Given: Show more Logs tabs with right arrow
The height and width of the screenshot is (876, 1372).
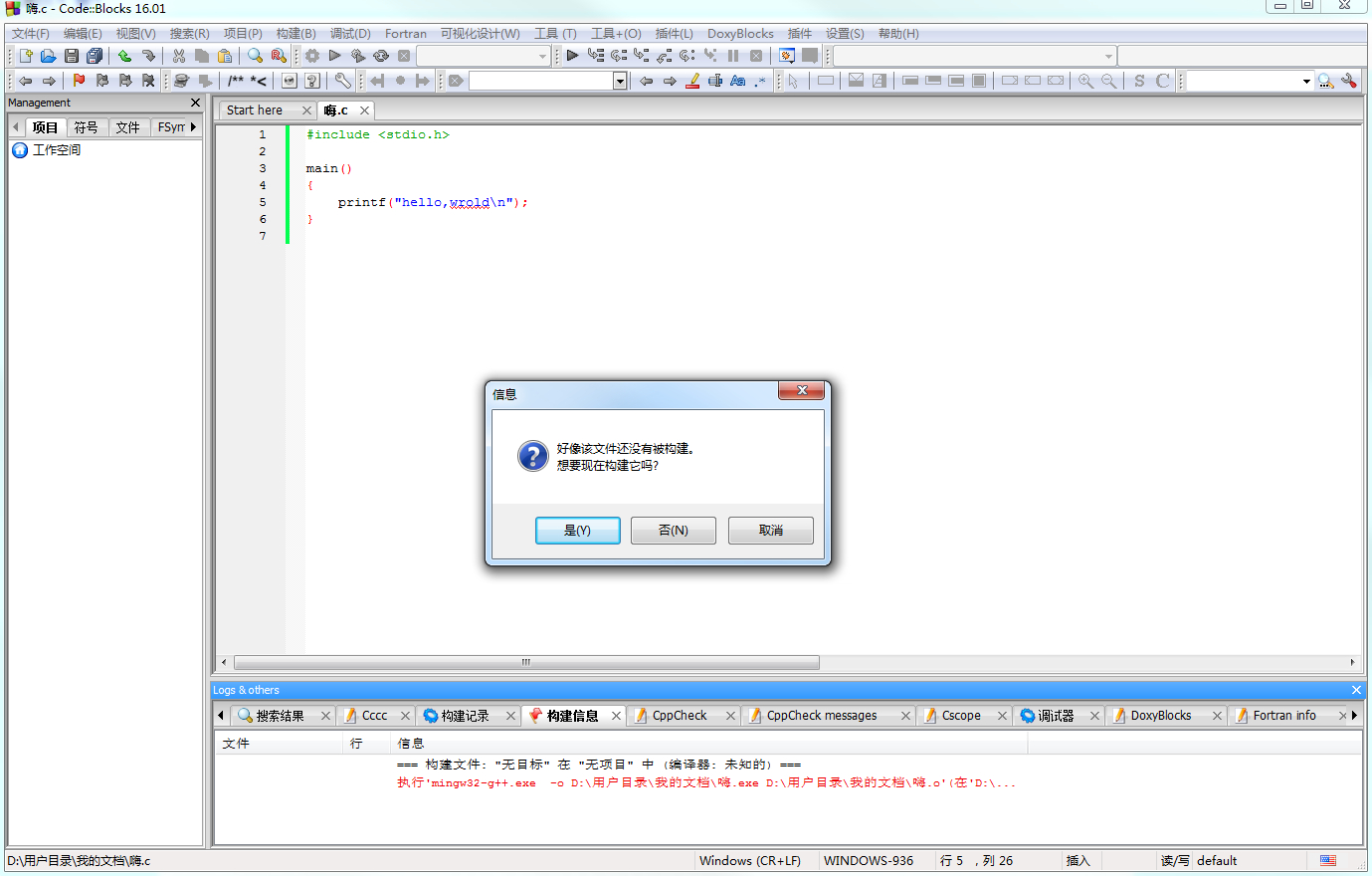Looking at the screenshot, I should [1354, 715].
